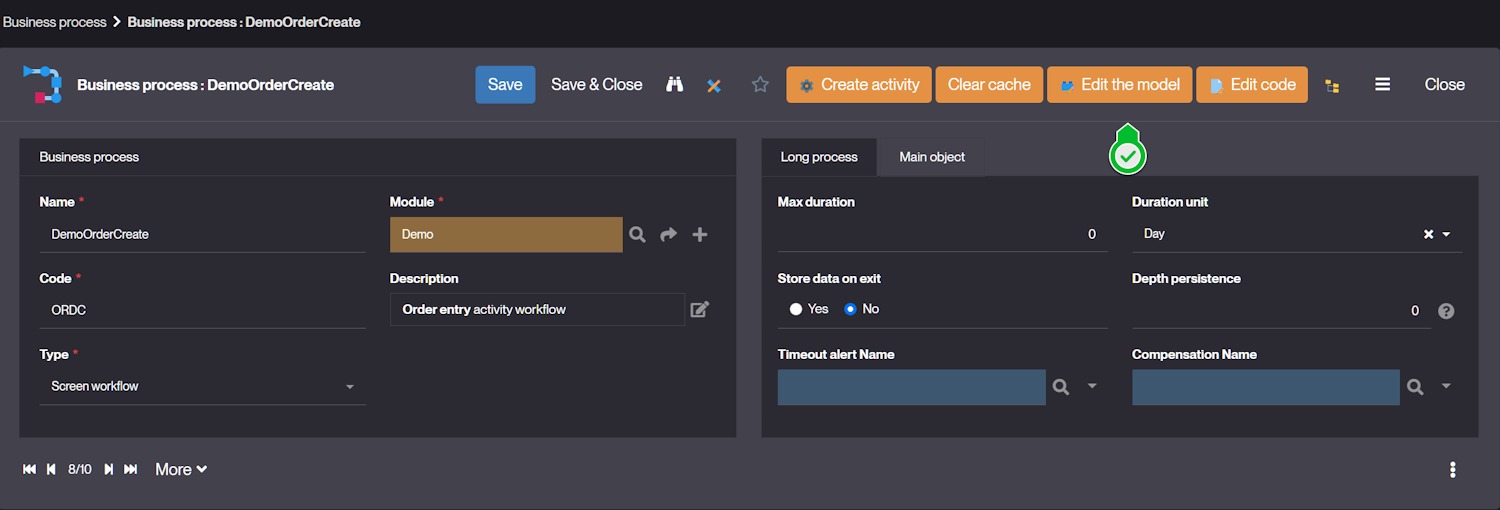Select Yes for Store data on exit
The width and height of the screenshot is (1500, 510).
796,309
